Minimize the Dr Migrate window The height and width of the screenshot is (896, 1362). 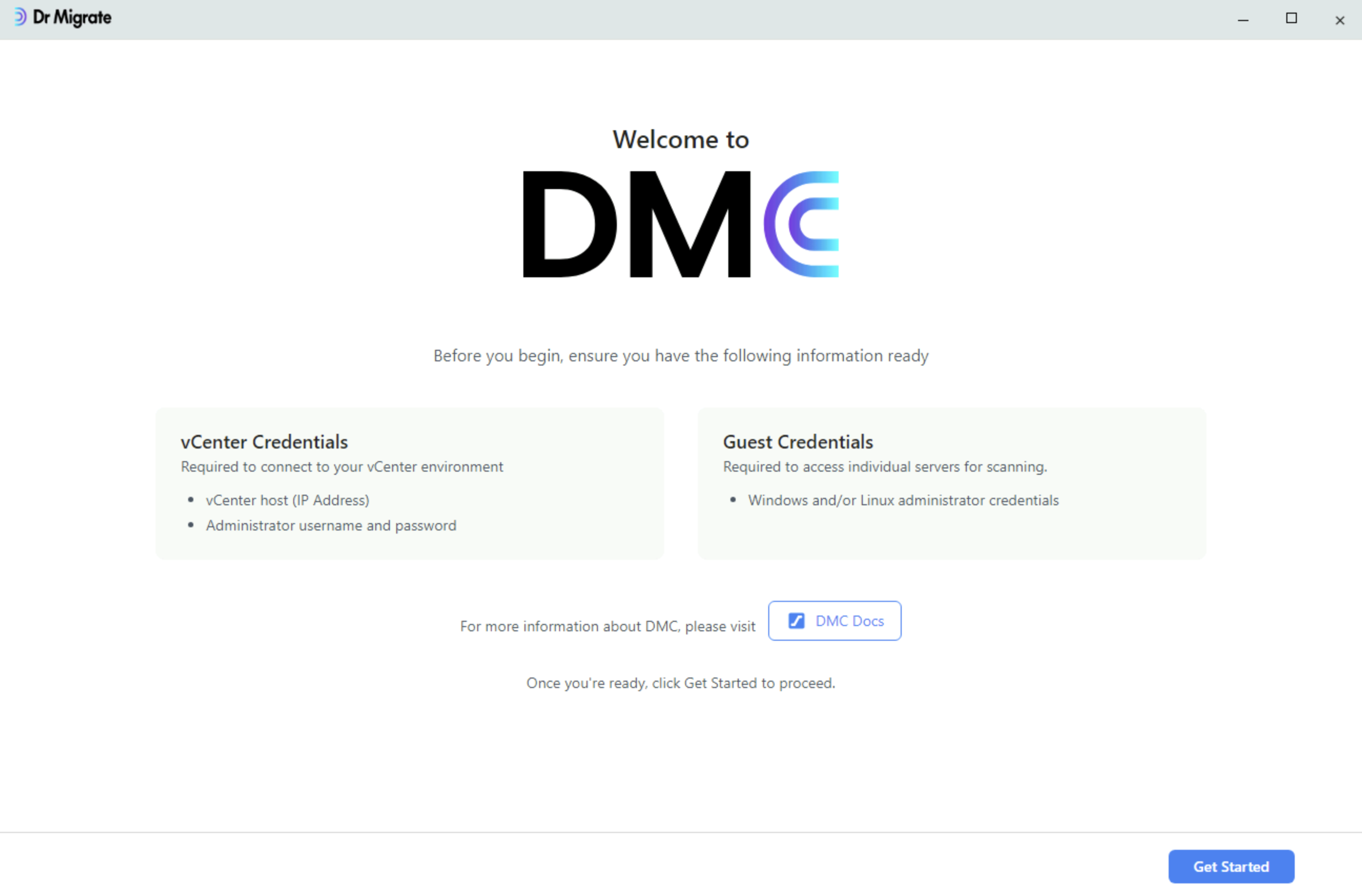pyautogui.click(x=1243, y=19)
